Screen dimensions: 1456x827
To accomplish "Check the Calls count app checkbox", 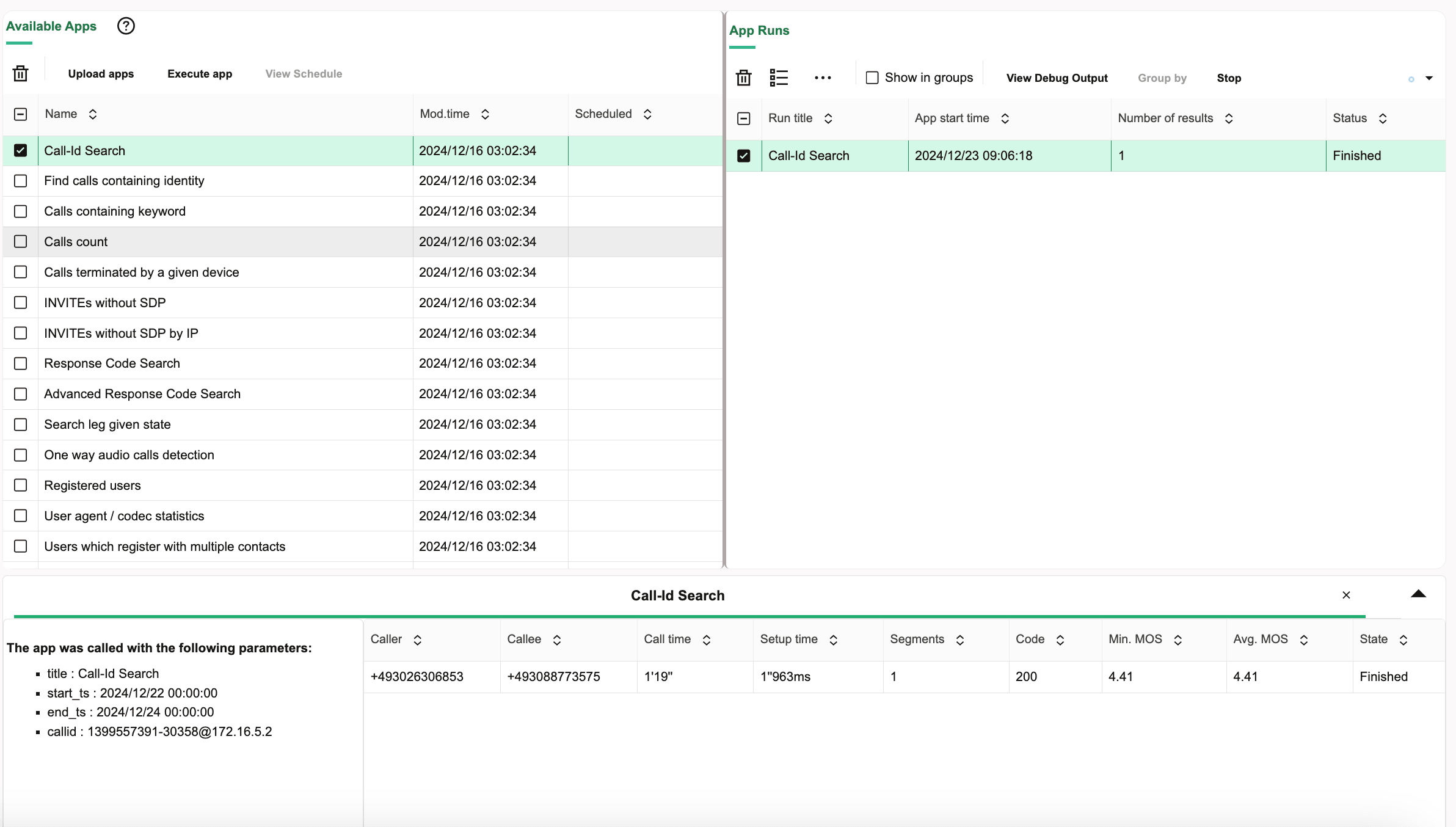I will coord(21,242).
